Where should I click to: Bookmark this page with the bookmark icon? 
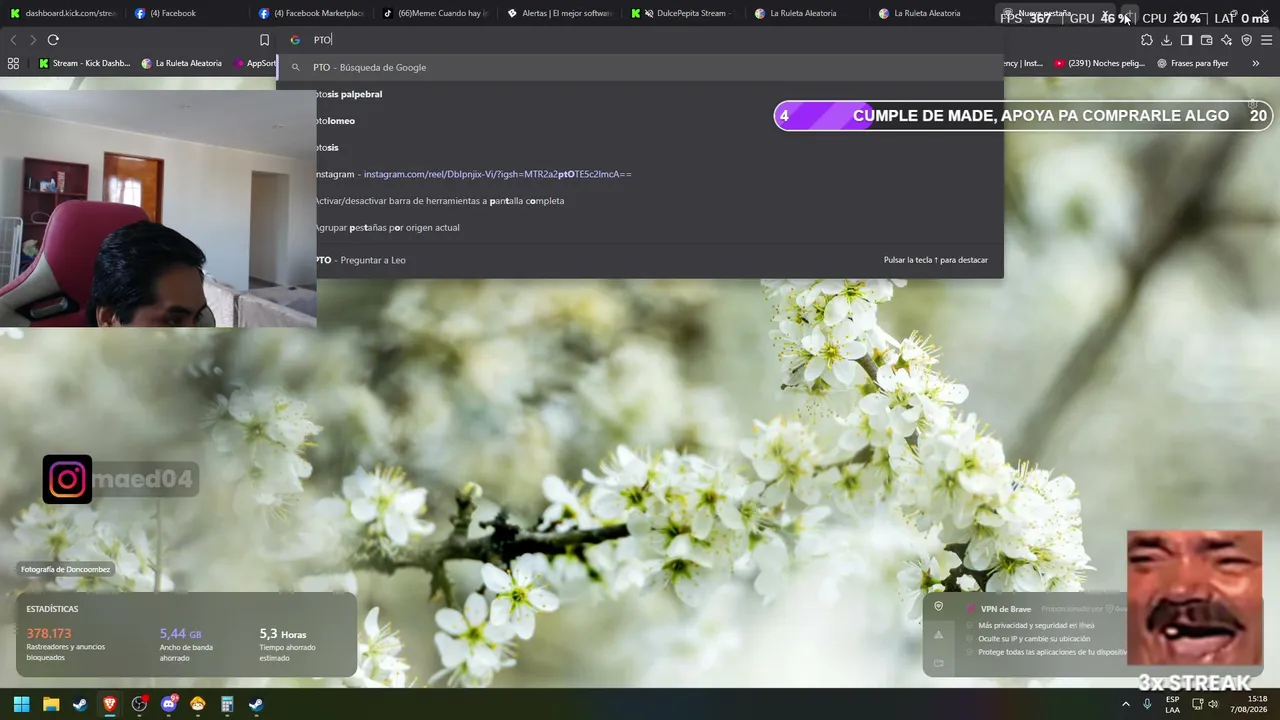(x=264, y=40)
